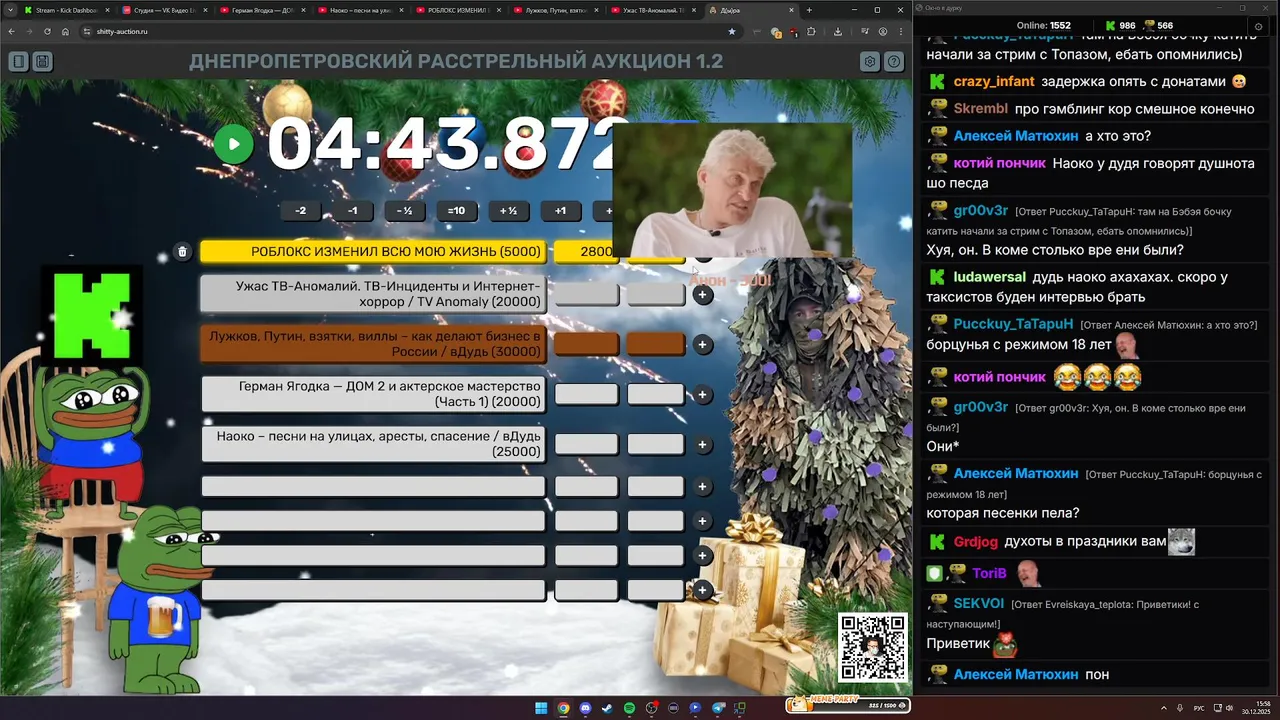Select the Лужков, Путин, взятки lot name field
The width and height of the screenshot is (1280, 720).
click(x=373, y=344)
